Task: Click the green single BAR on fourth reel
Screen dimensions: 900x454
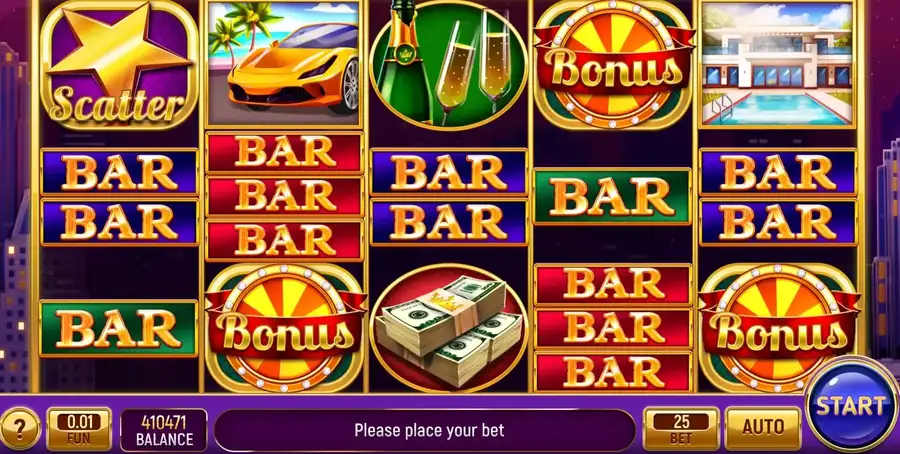Action: pos(613,196)
